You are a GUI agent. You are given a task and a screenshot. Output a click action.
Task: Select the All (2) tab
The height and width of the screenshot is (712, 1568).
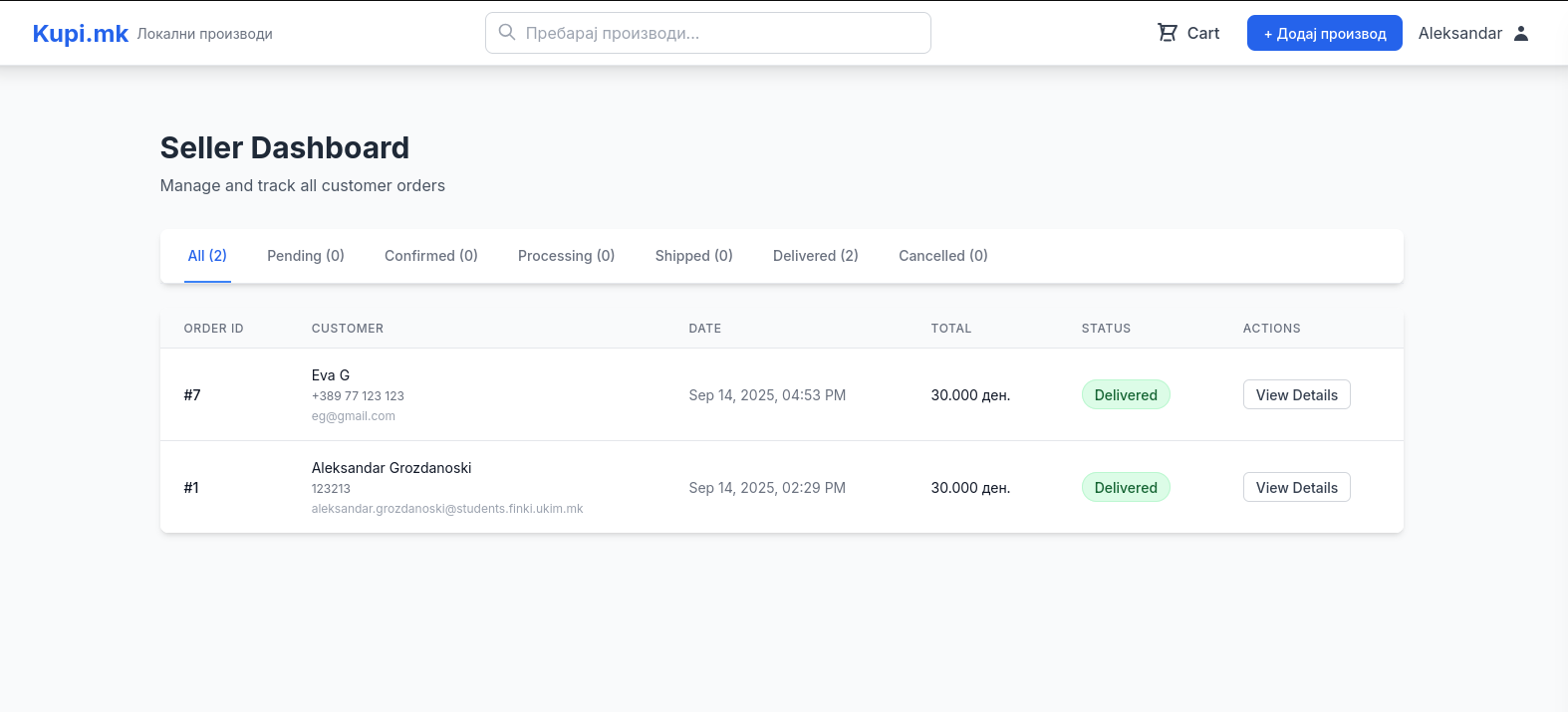click(x=207, y=256)
